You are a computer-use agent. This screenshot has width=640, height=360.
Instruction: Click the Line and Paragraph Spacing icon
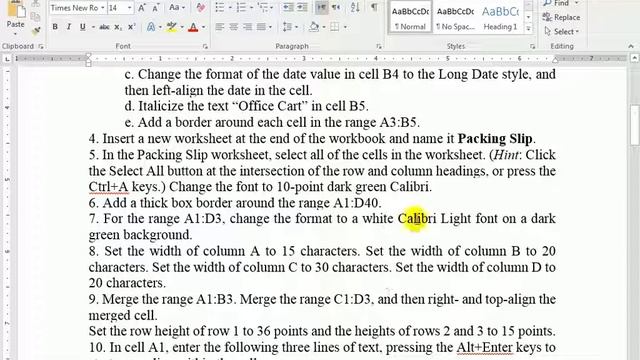tap(287, 27)
